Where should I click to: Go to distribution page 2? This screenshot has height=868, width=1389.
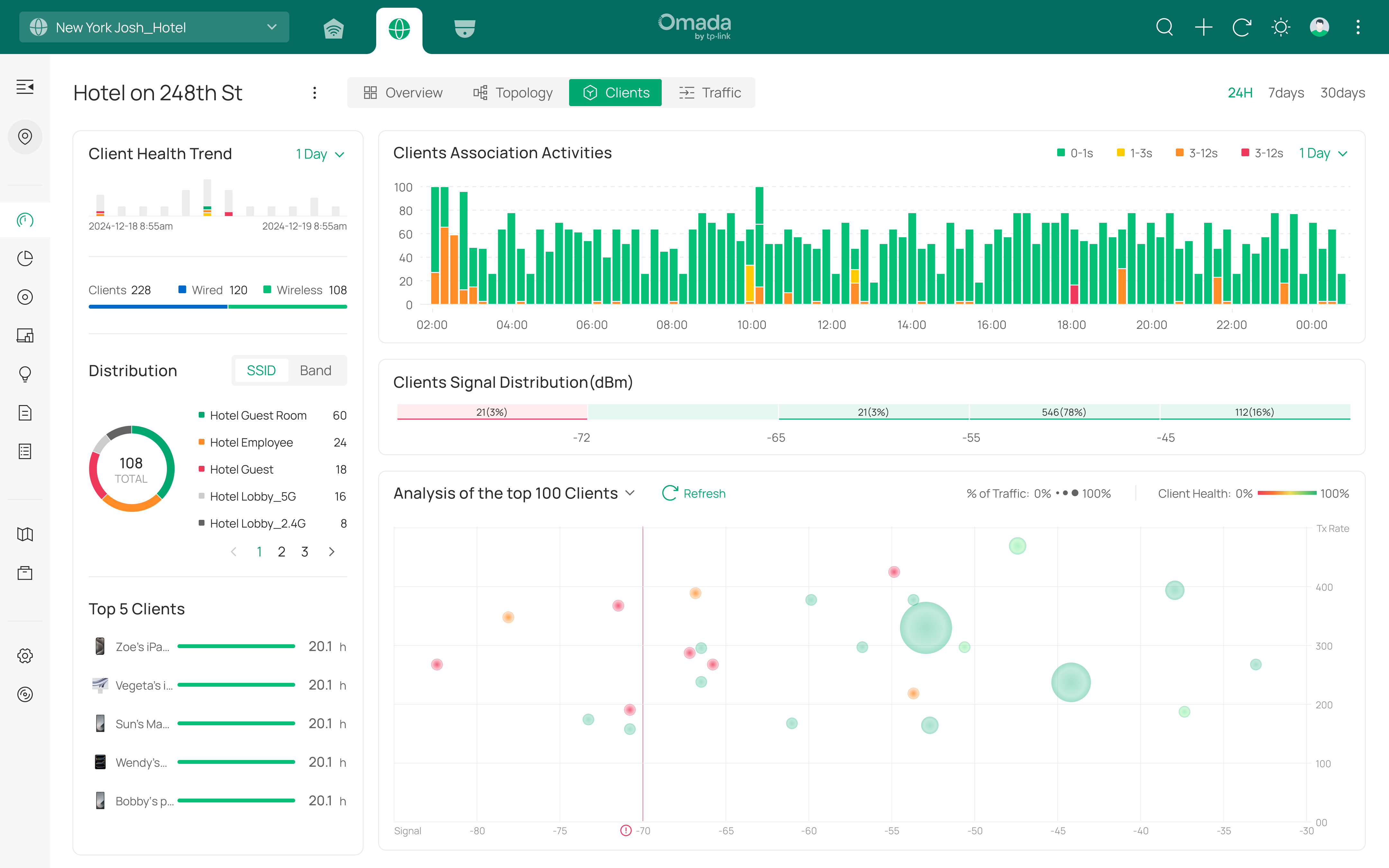click(x=281, y=552)
